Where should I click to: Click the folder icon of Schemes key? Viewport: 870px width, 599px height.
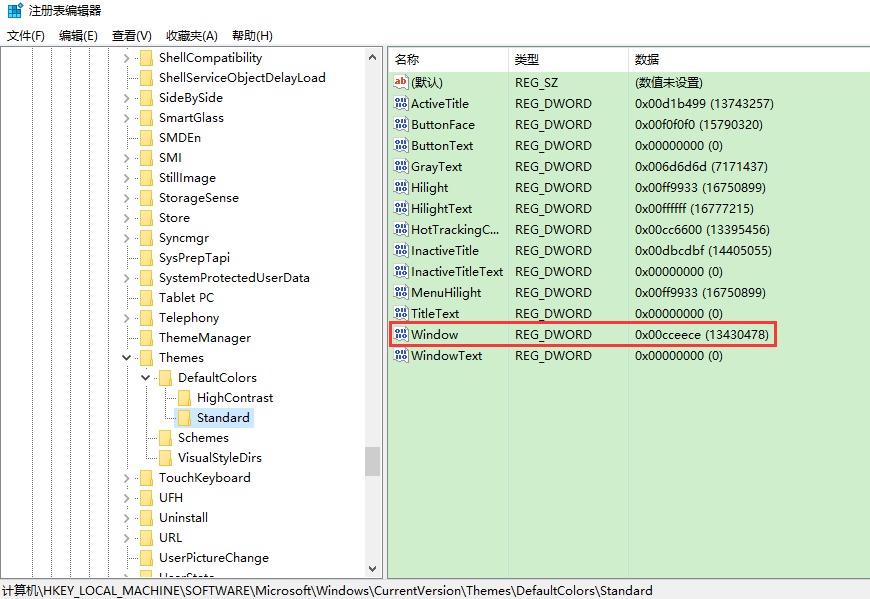(x=165, y=438)
